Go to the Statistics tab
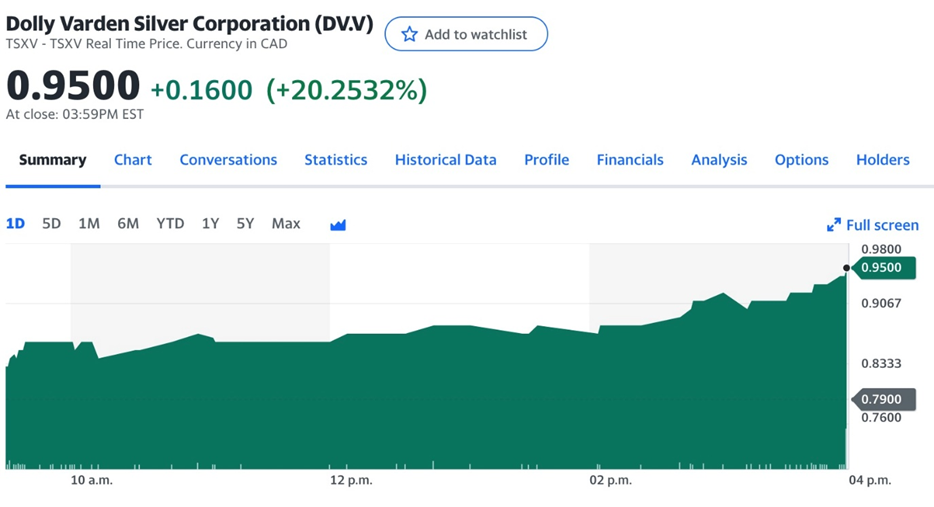934x507 pixels. pos(336,160)
